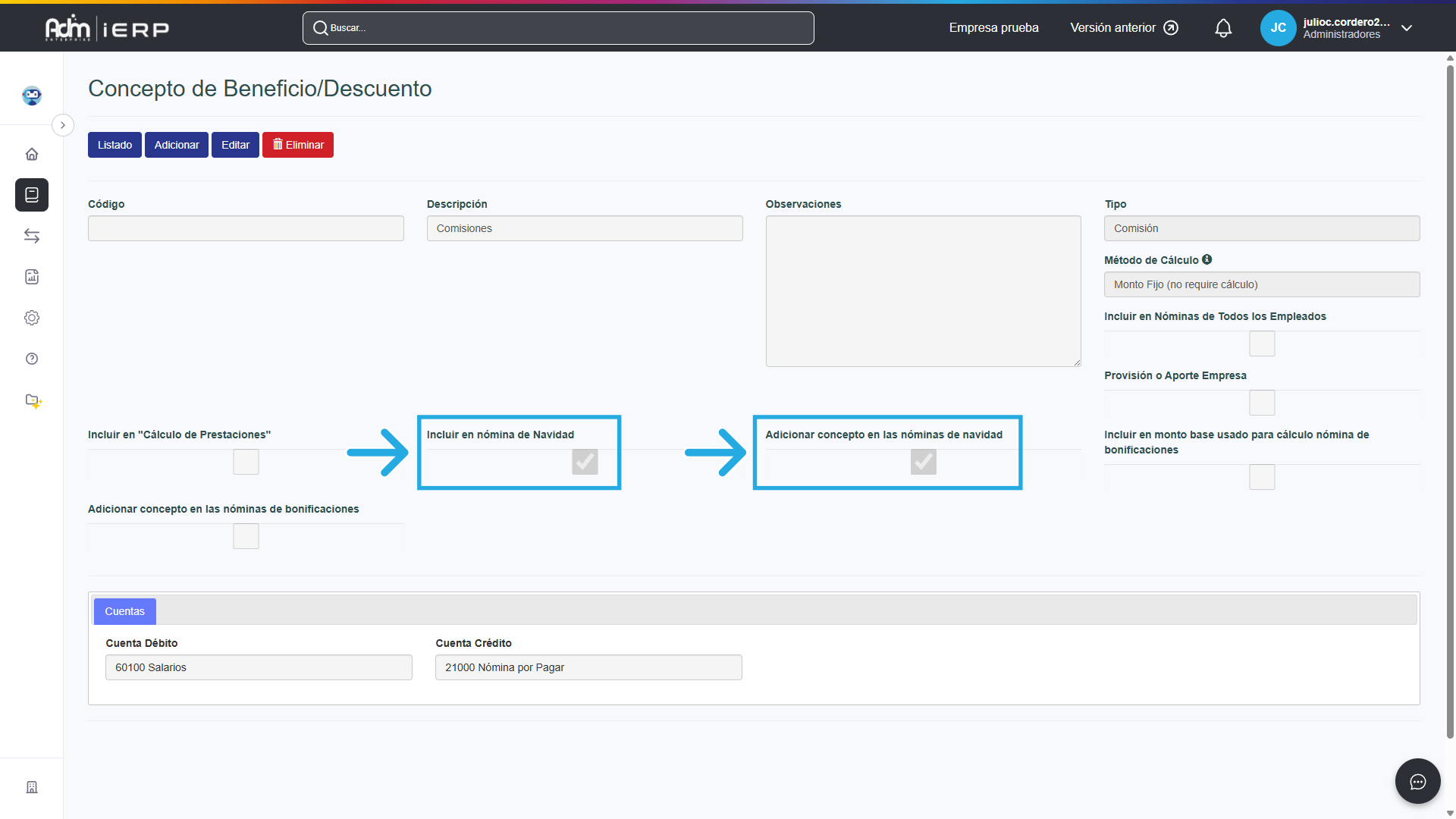Check Incluir en Cálculo de Prestaciones box

[x=246, y=462]
